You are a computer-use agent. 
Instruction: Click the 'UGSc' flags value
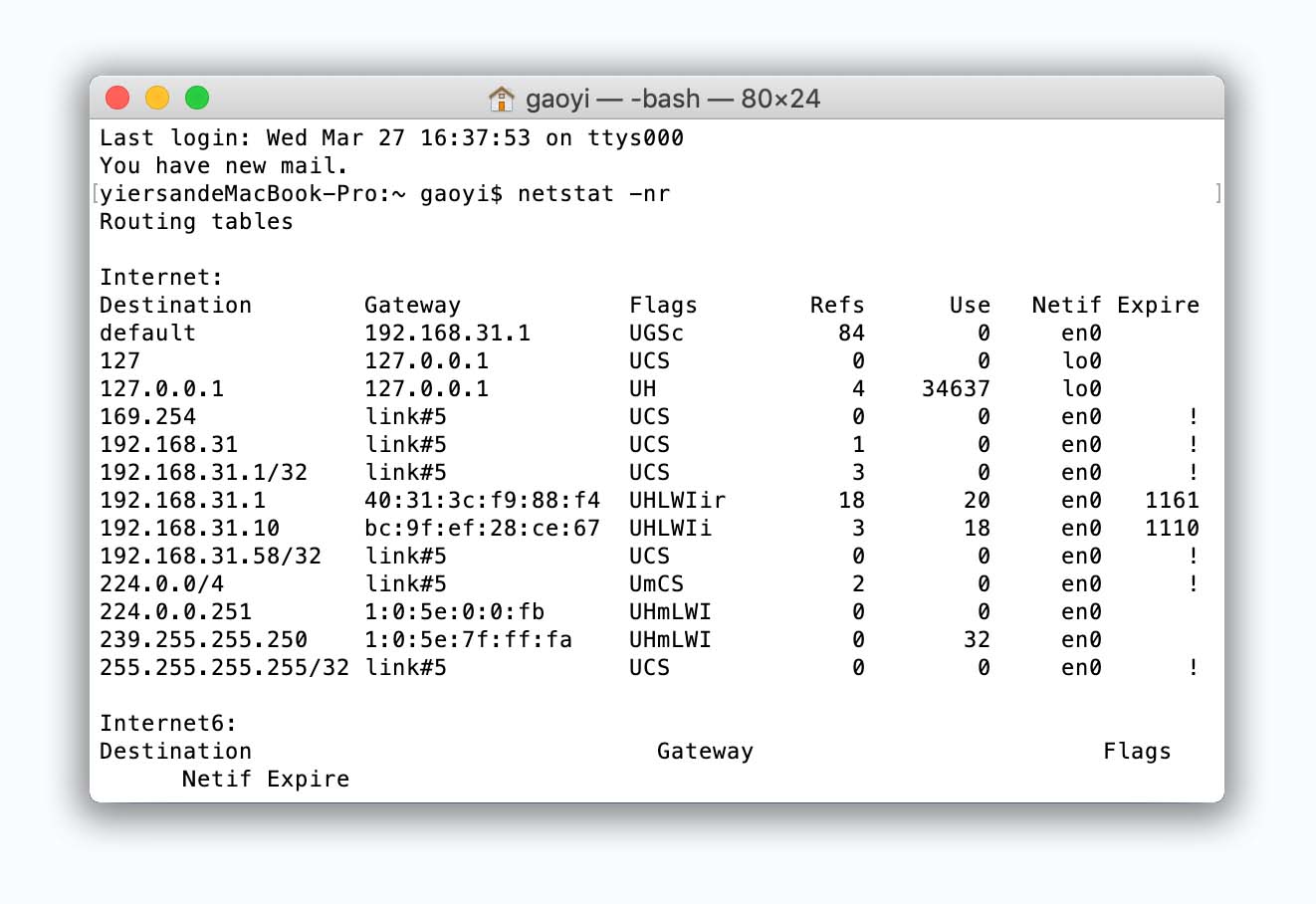(x=657, y=333)
